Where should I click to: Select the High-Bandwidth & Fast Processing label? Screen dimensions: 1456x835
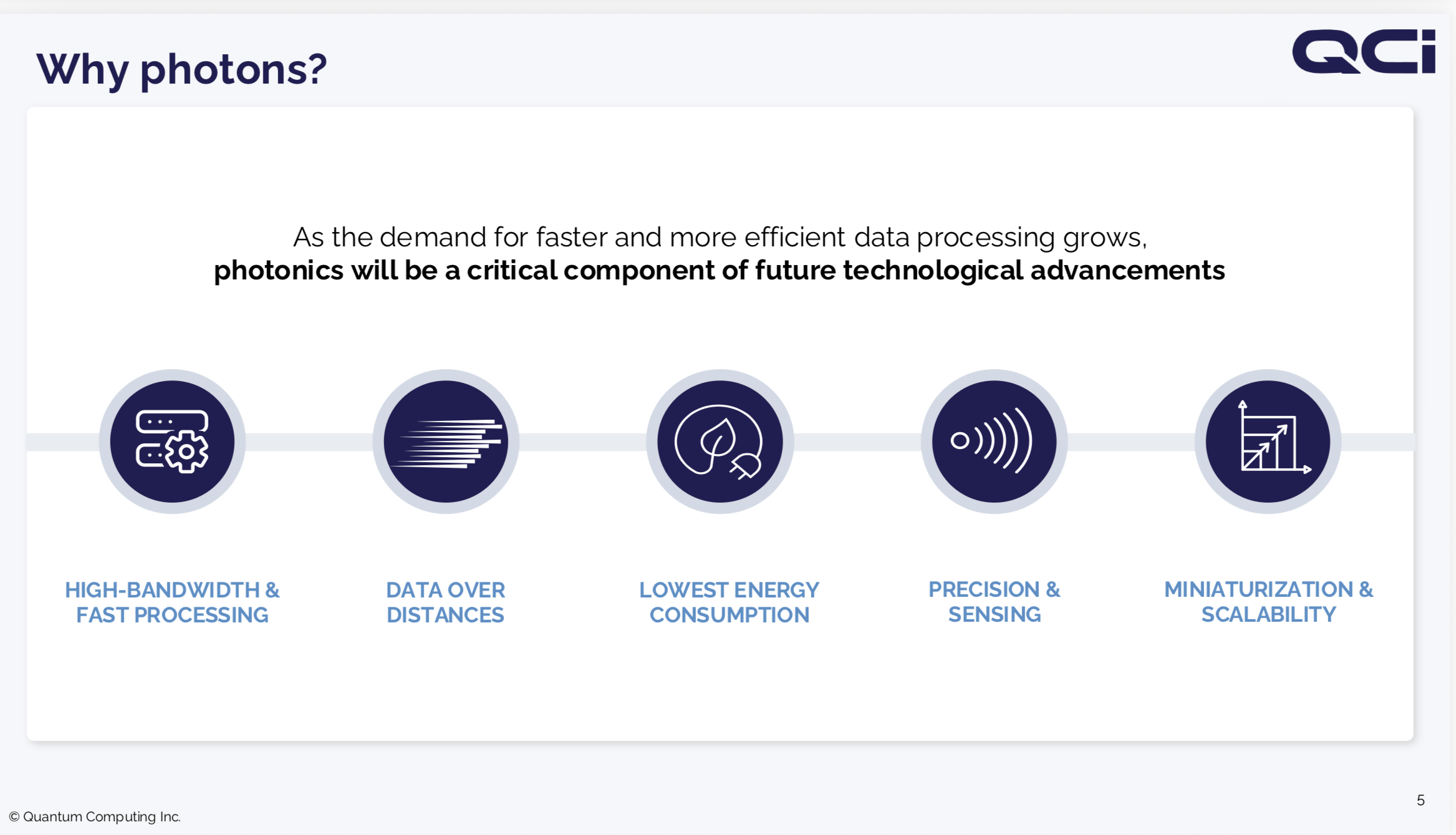[172, 602]
